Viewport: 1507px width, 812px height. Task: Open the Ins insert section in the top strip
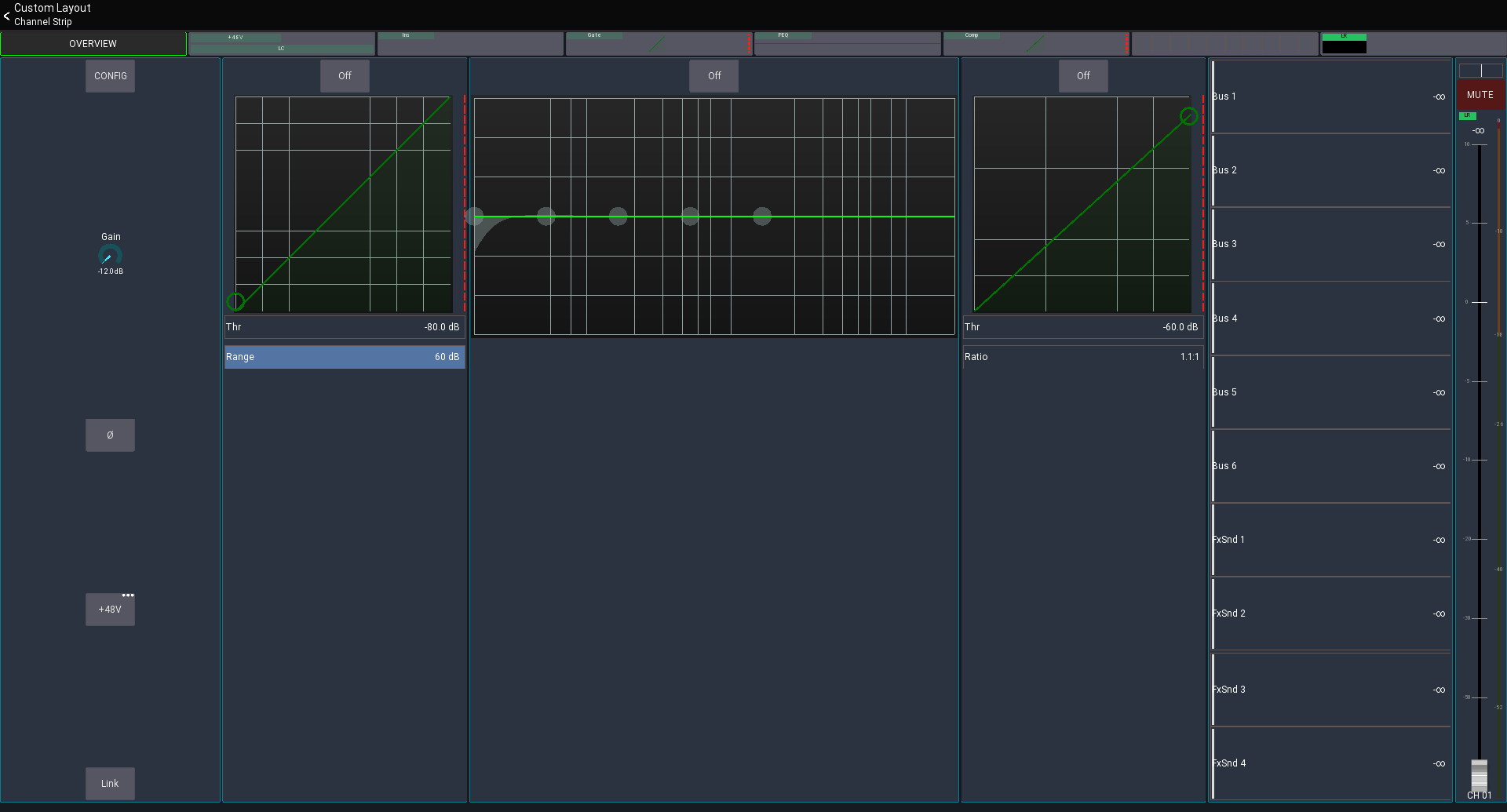[x=470, y=44]
